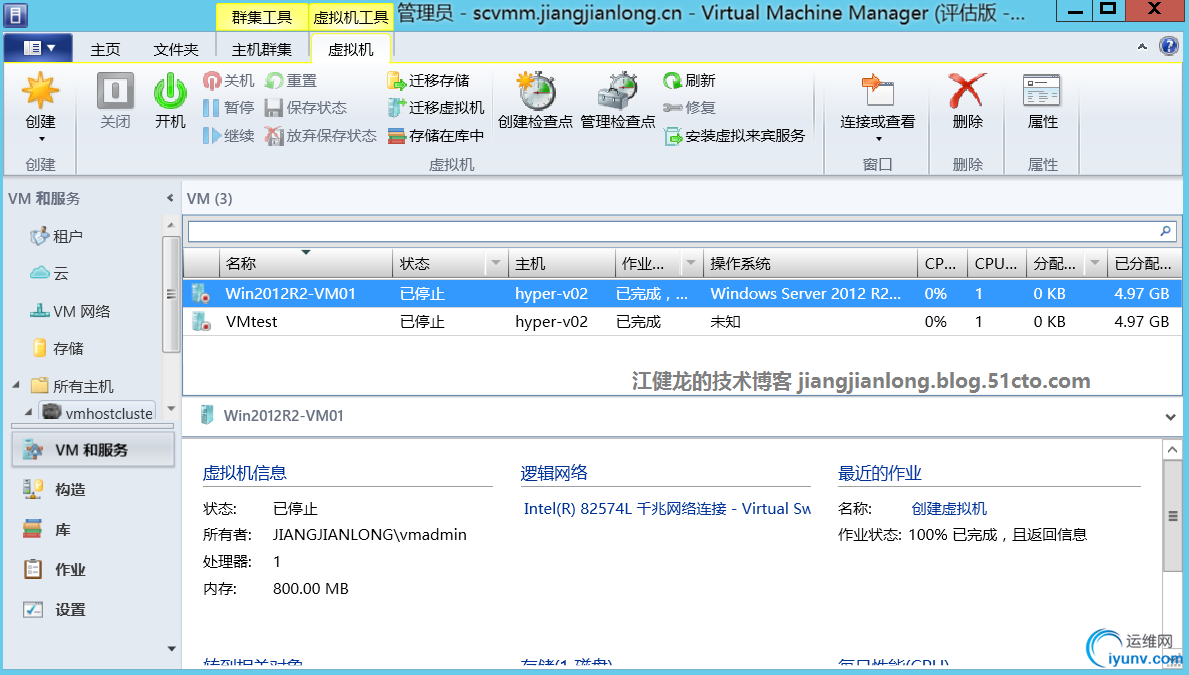Open navigation pane overflow arrow at bottom
The image size is (1189, 675).
tap(171, 648)
